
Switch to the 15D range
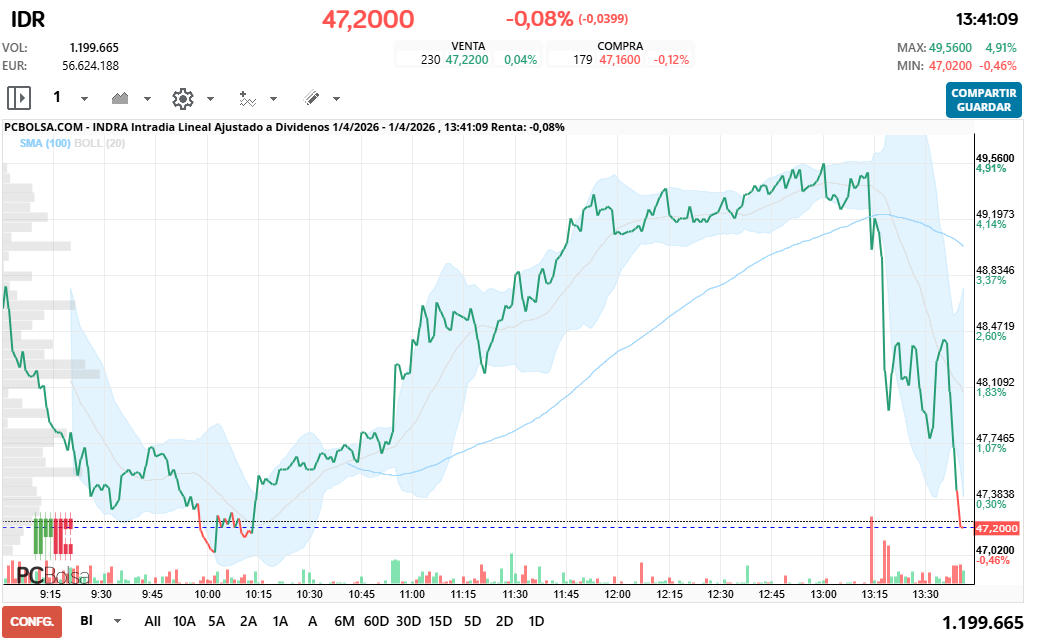(x=440, y=621)
